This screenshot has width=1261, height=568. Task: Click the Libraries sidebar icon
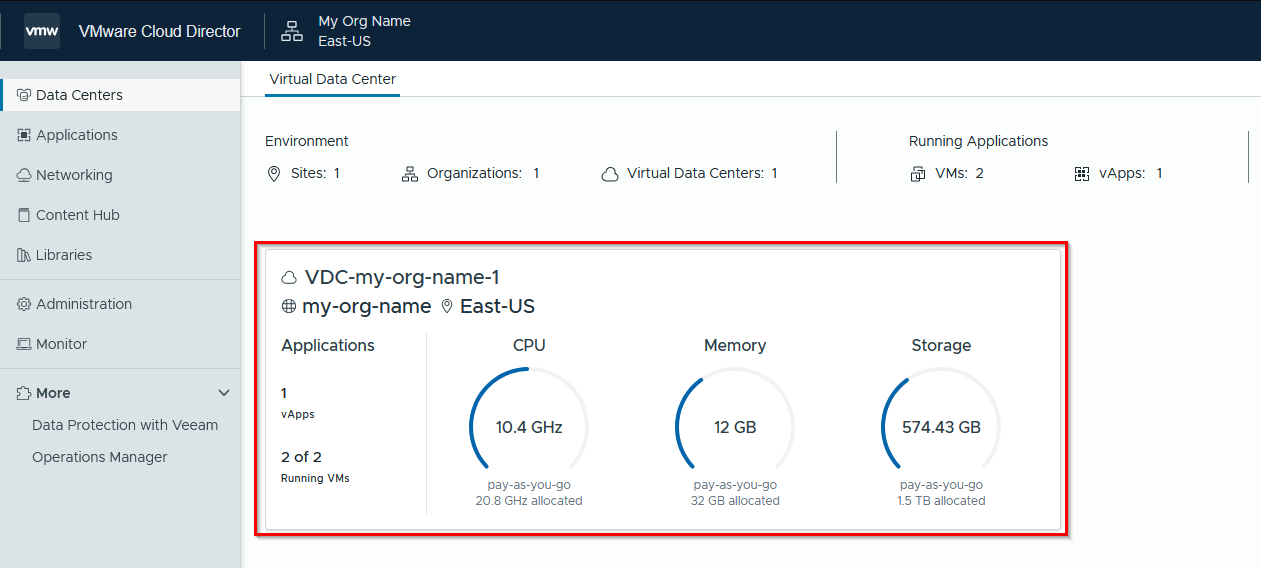coord(24,255)
